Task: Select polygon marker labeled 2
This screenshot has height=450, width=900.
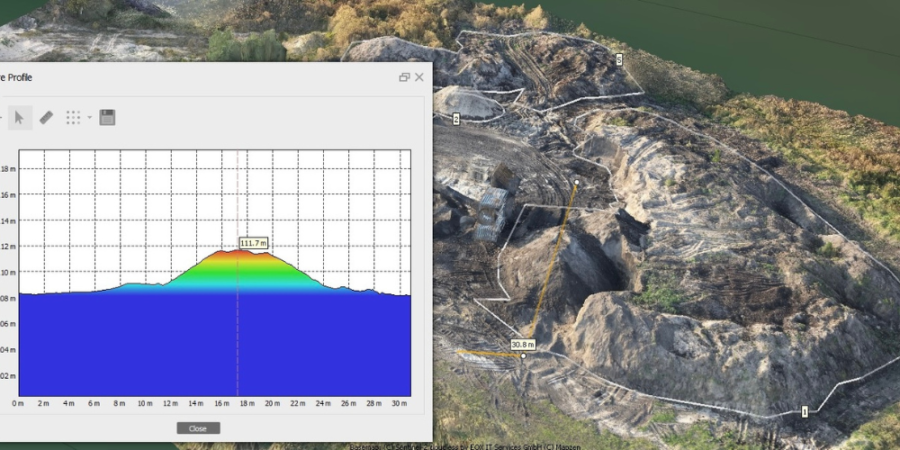Action: point(456,119)
